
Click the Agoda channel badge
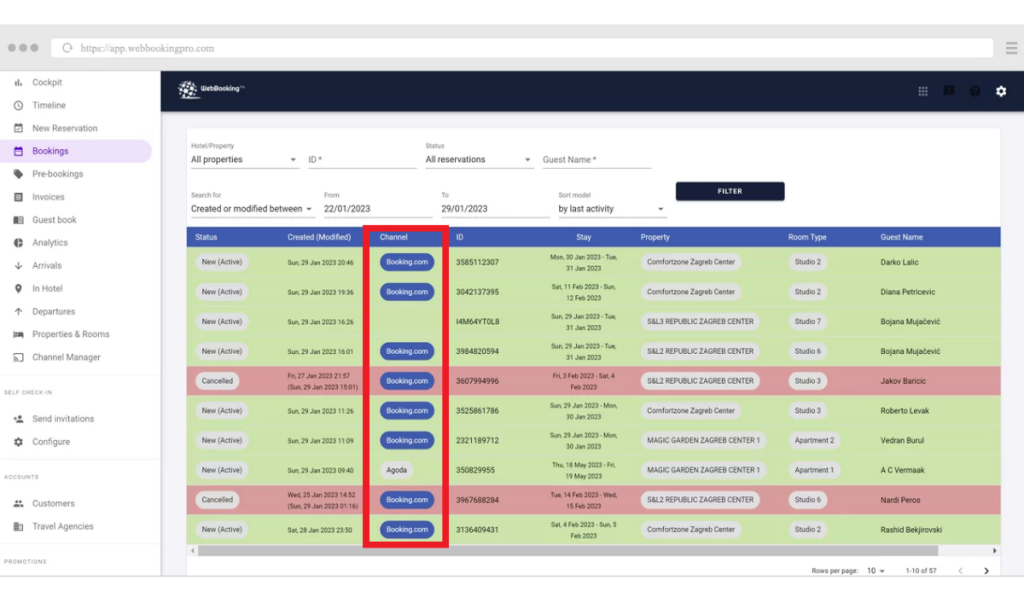point(394,470)
